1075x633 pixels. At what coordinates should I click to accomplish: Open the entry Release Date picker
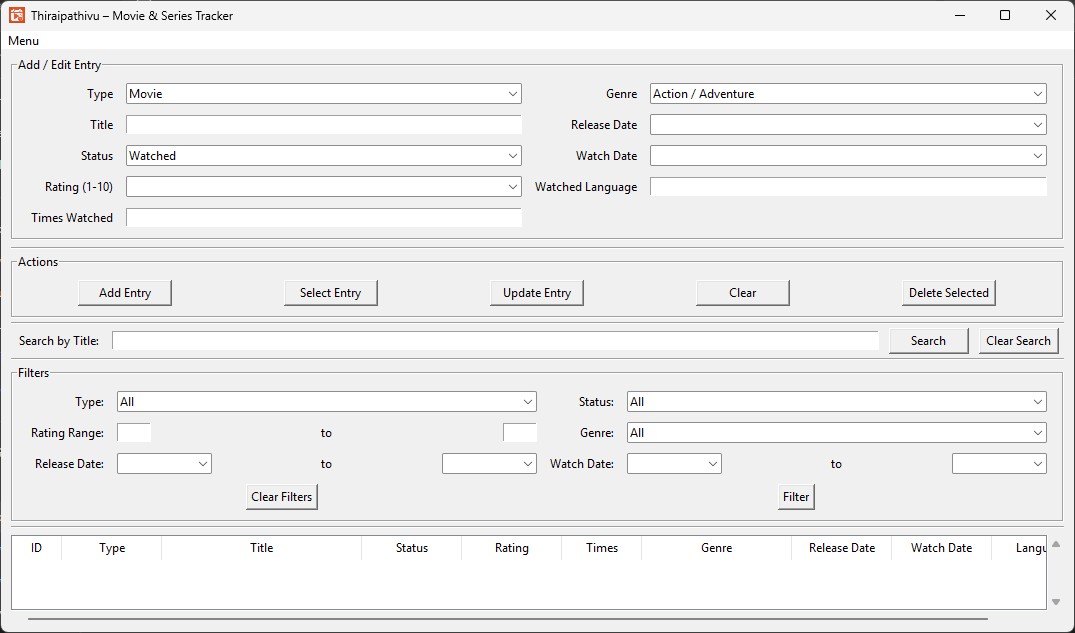(847, 125)
